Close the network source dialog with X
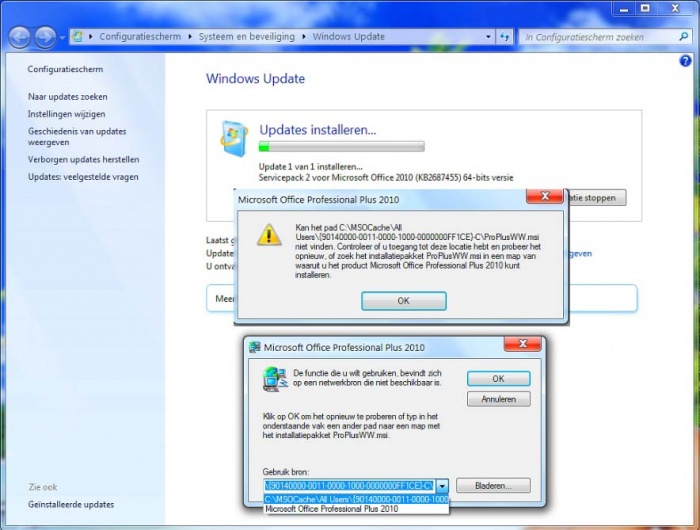Image resolution: width=700 pixels, height=530 pixels. (x=523, y=344)
